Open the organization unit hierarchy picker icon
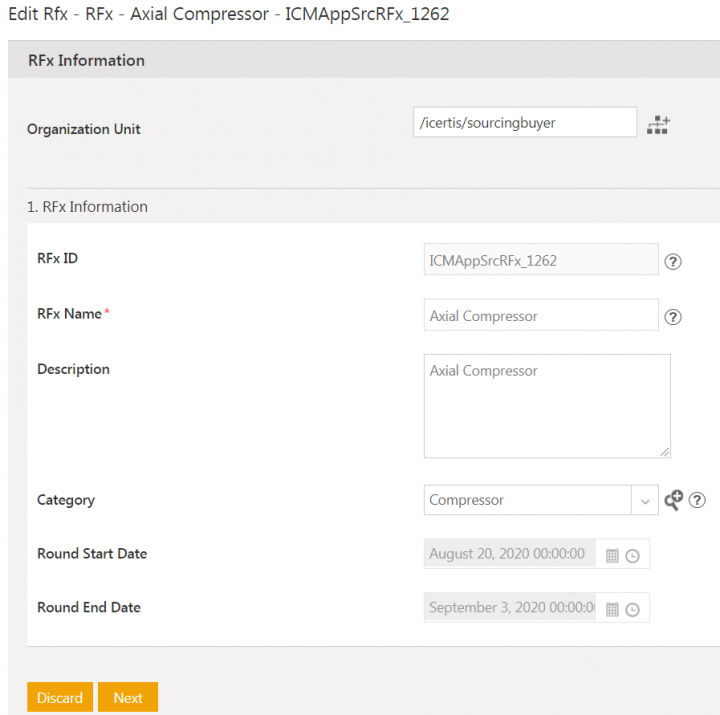 point(657,124)
